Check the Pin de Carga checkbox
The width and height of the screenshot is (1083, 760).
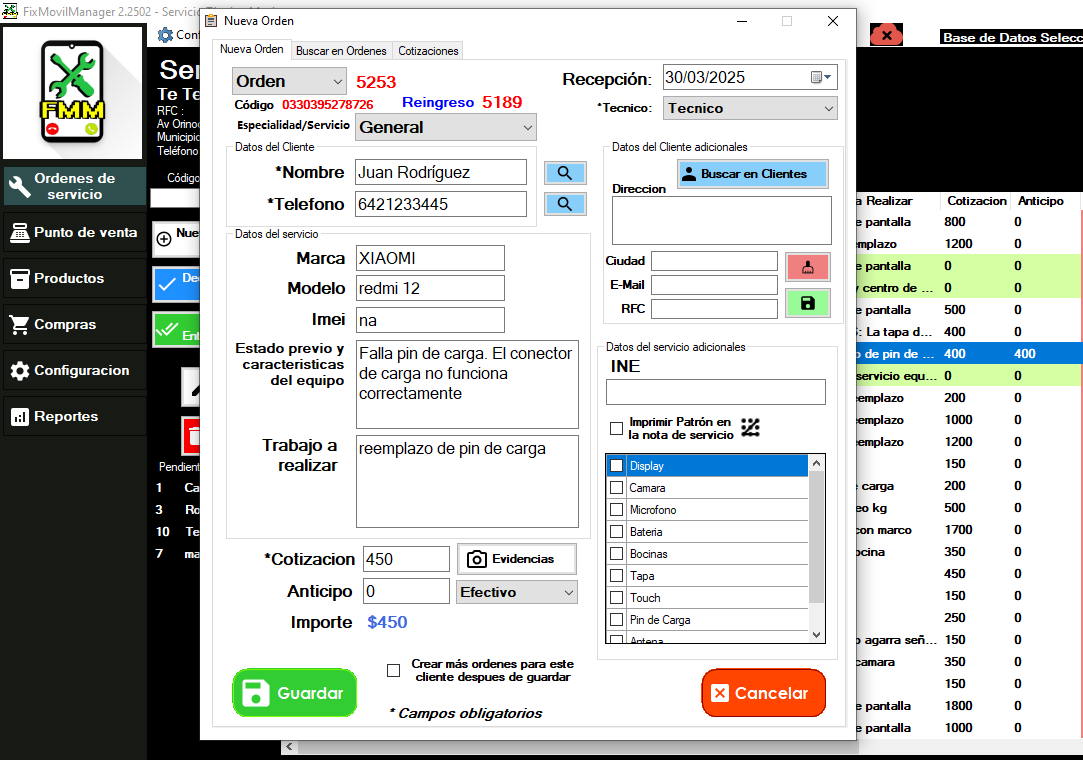pos(617,620)
